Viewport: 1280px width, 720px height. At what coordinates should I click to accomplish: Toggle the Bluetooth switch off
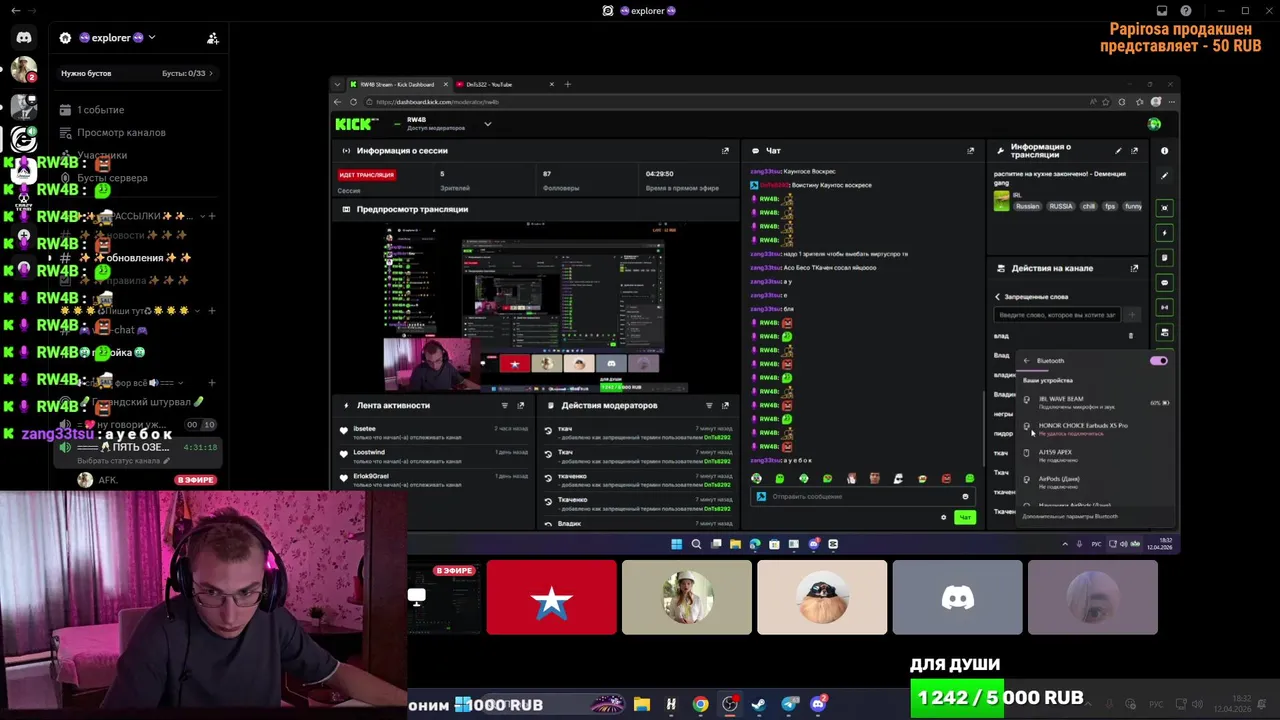(x=1158, y=361)
